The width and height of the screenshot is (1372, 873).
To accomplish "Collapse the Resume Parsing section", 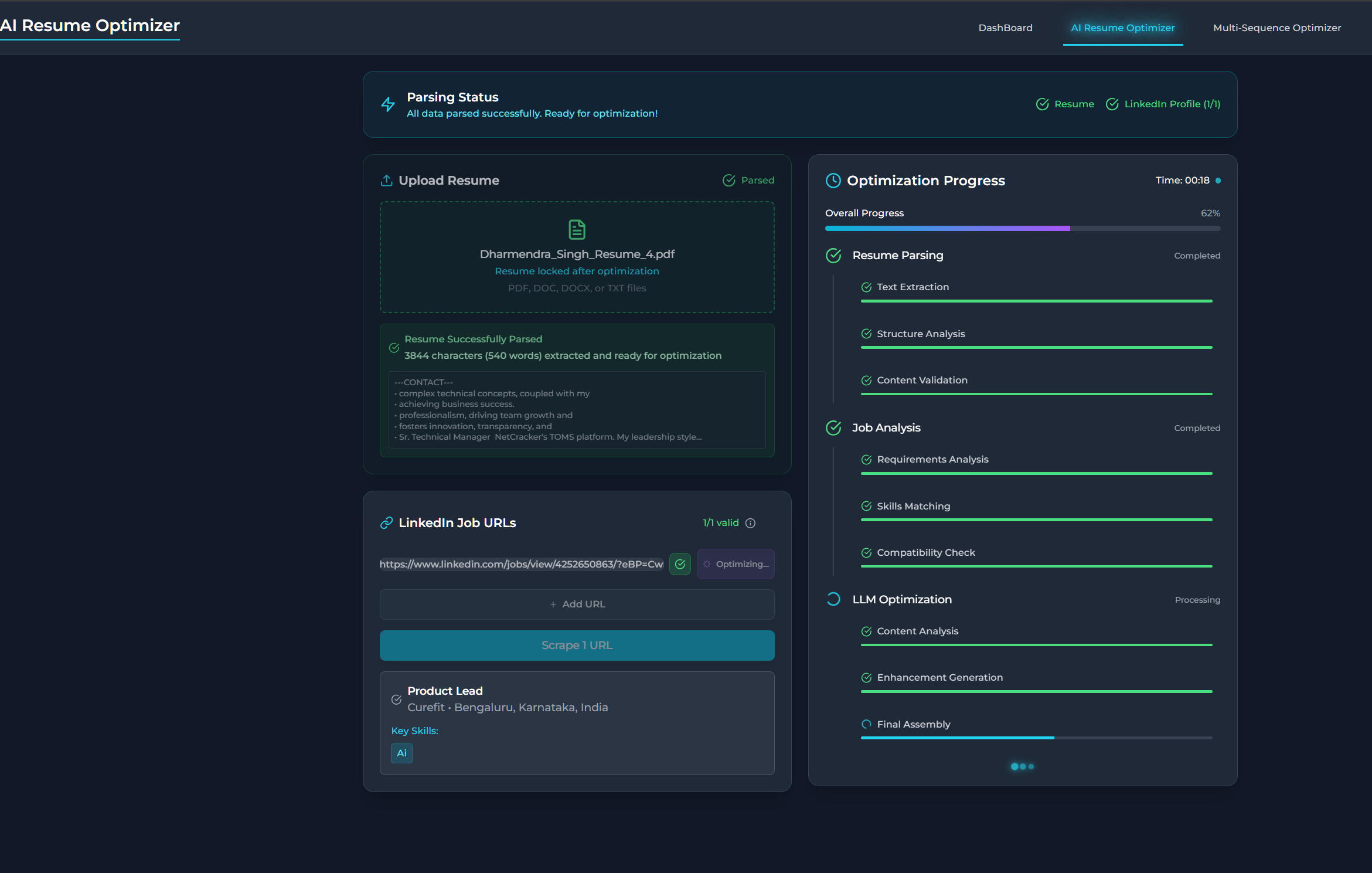I will pyautogui.click(x=897, y=256).
